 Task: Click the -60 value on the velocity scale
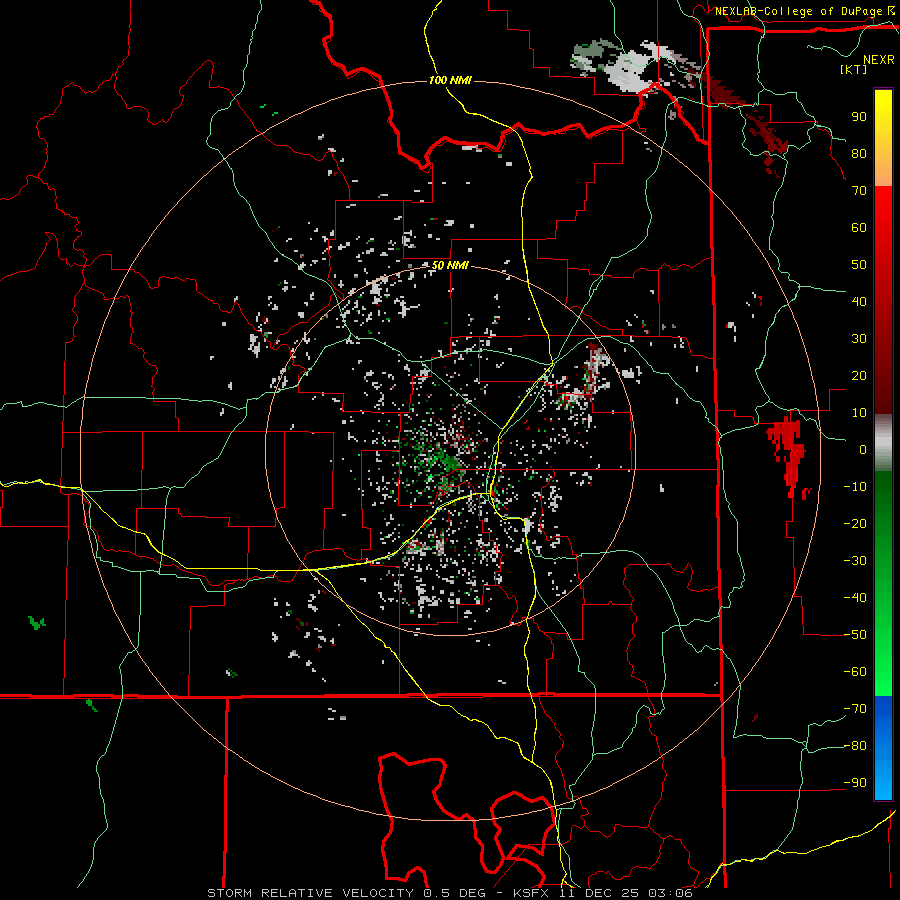(x=855, y=672)
